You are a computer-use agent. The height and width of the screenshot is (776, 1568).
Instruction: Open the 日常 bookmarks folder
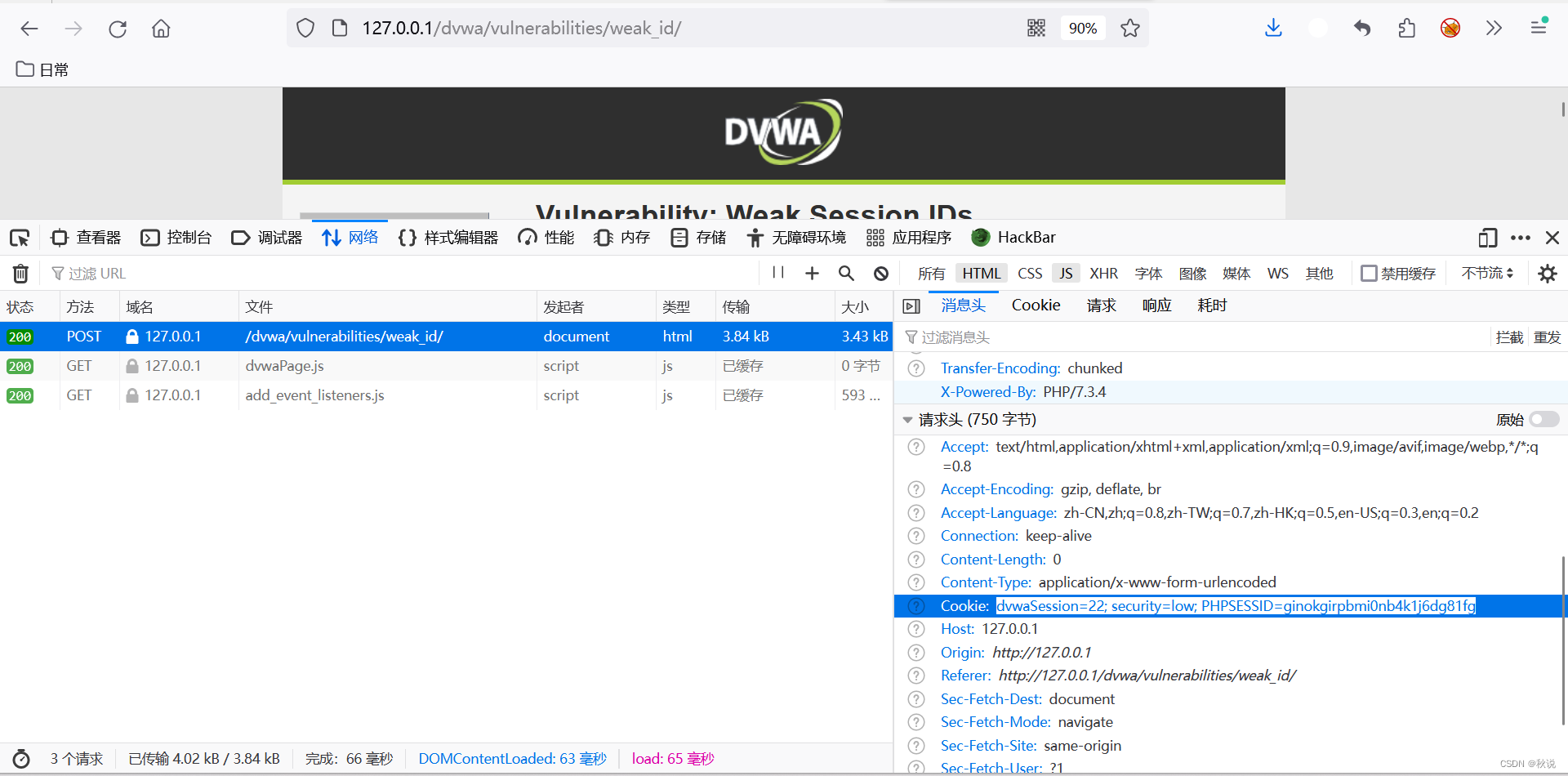tap(42, 69)
